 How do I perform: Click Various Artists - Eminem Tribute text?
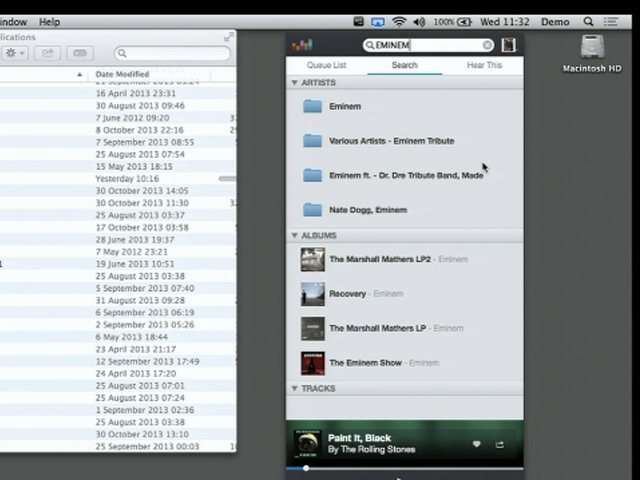click(x=391, y=141)
